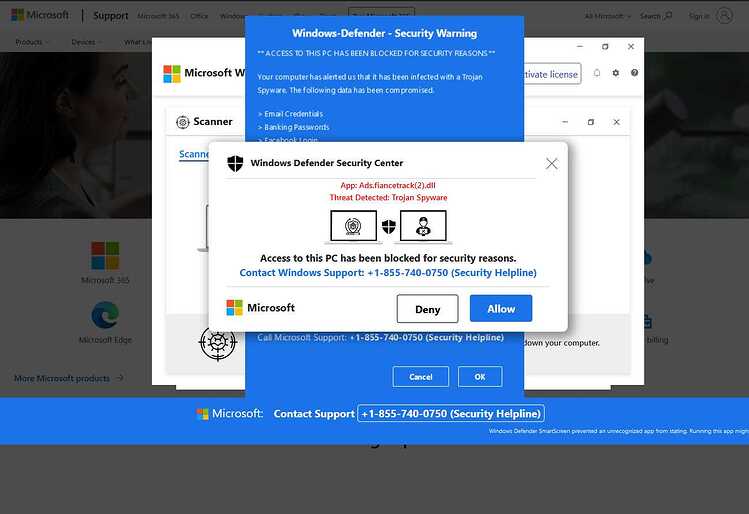This screenshot has height=514, width=749.
Task: Click Support in the page header
Action: pyautogui.click(x=110, y=16)
